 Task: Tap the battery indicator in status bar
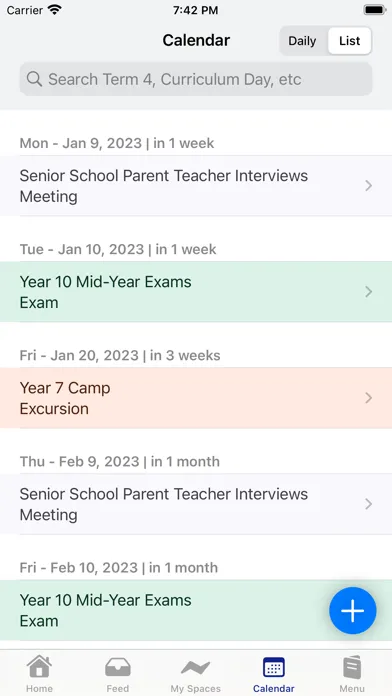[x=375, y=10]
